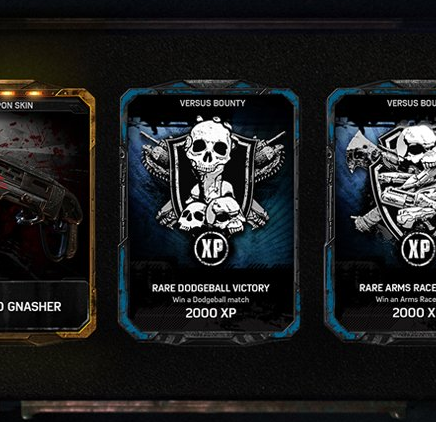Click the skull emblem on Dodgeball card
This screenshot has height=422, width=436.
pyautogui.click(x=213, y=173)
